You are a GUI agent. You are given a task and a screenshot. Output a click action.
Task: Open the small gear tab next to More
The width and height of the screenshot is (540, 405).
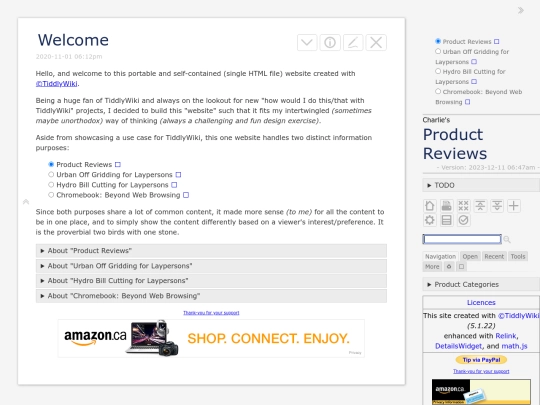(449, 267)
